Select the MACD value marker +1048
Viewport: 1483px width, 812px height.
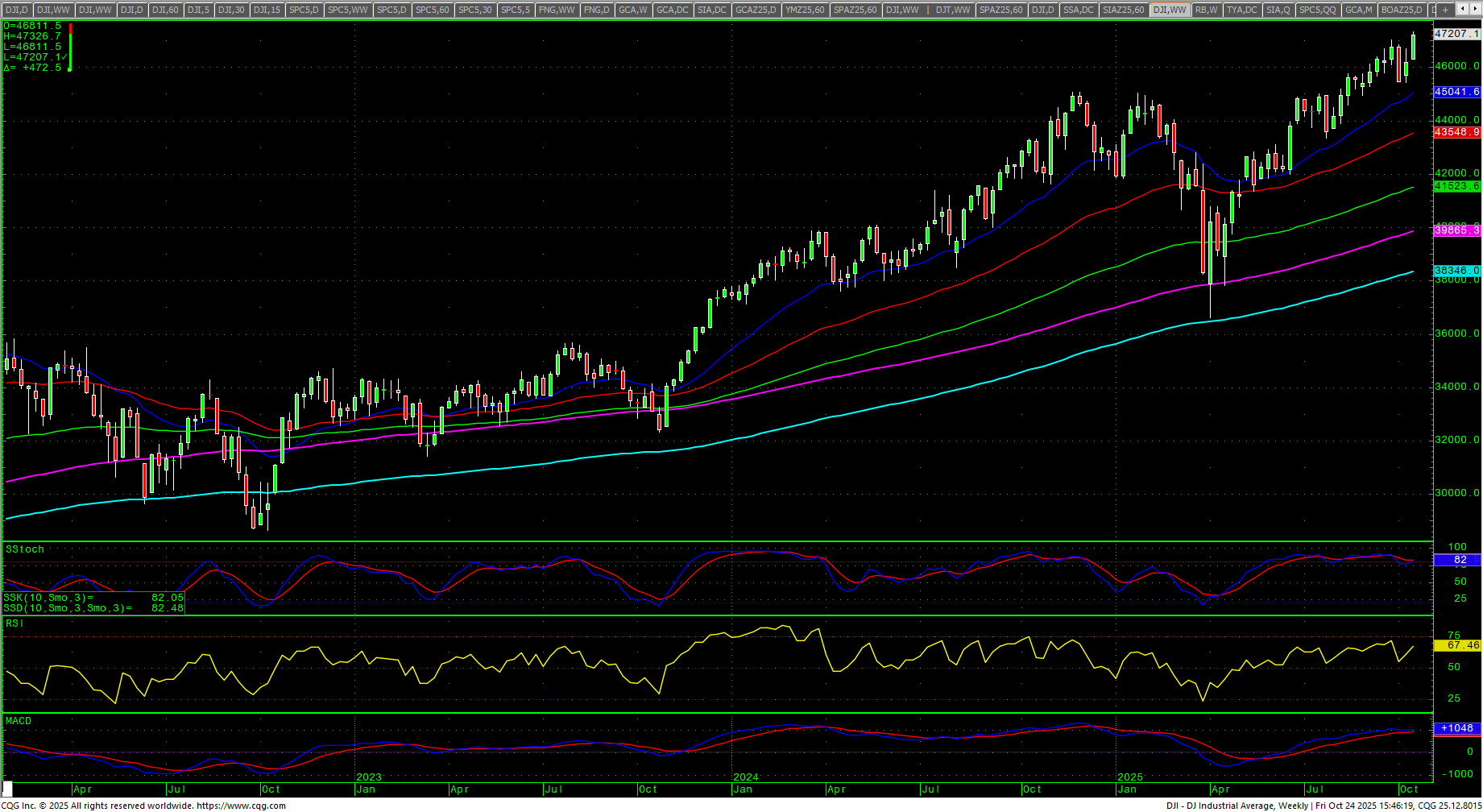click(x=1456, y=728)
